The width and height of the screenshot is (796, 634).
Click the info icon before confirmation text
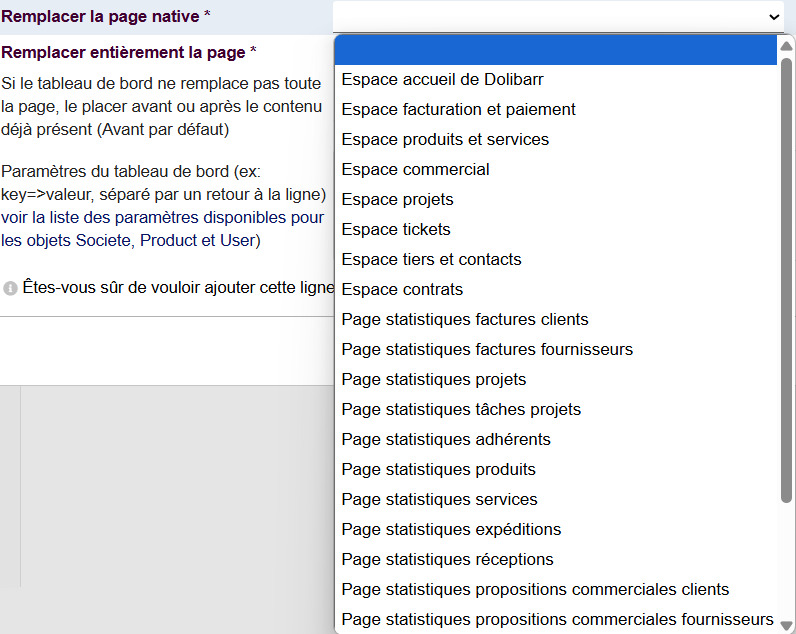click(10, 288)
